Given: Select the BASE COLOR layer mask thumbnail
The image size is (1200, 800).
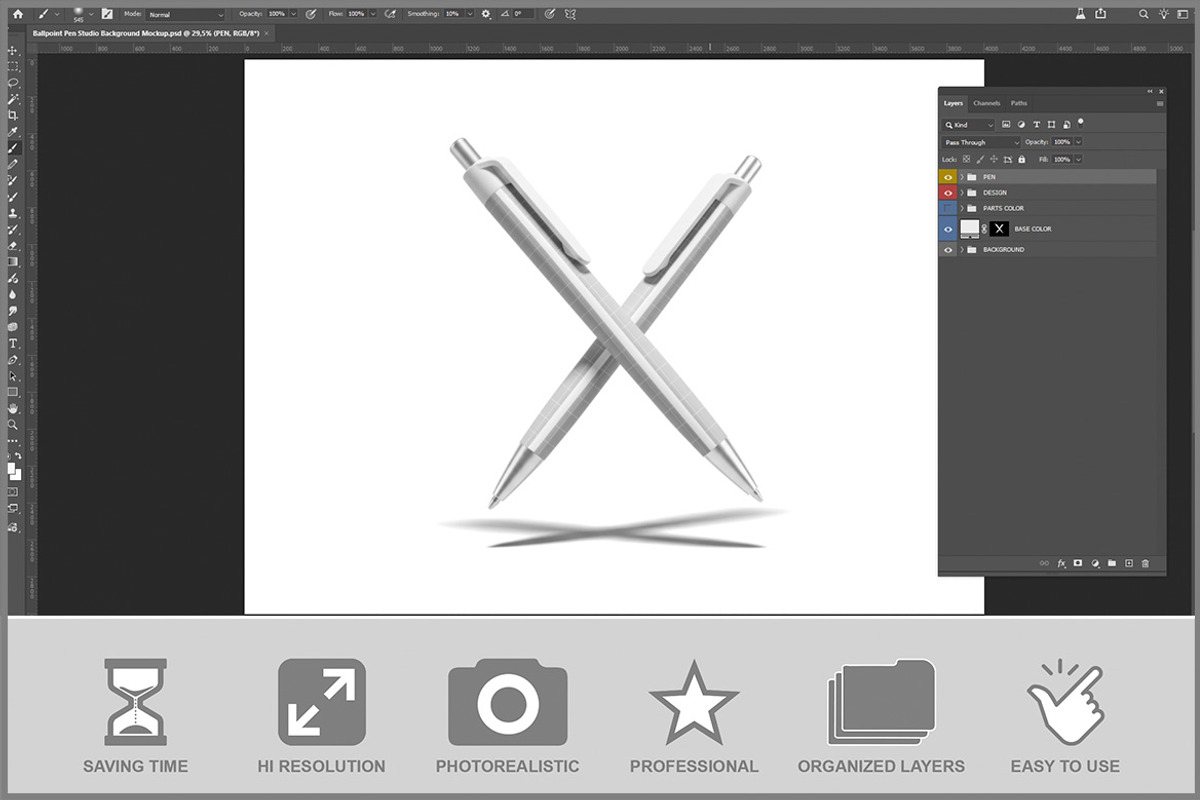Looking at the screenshot, I should tap(999, 229).
